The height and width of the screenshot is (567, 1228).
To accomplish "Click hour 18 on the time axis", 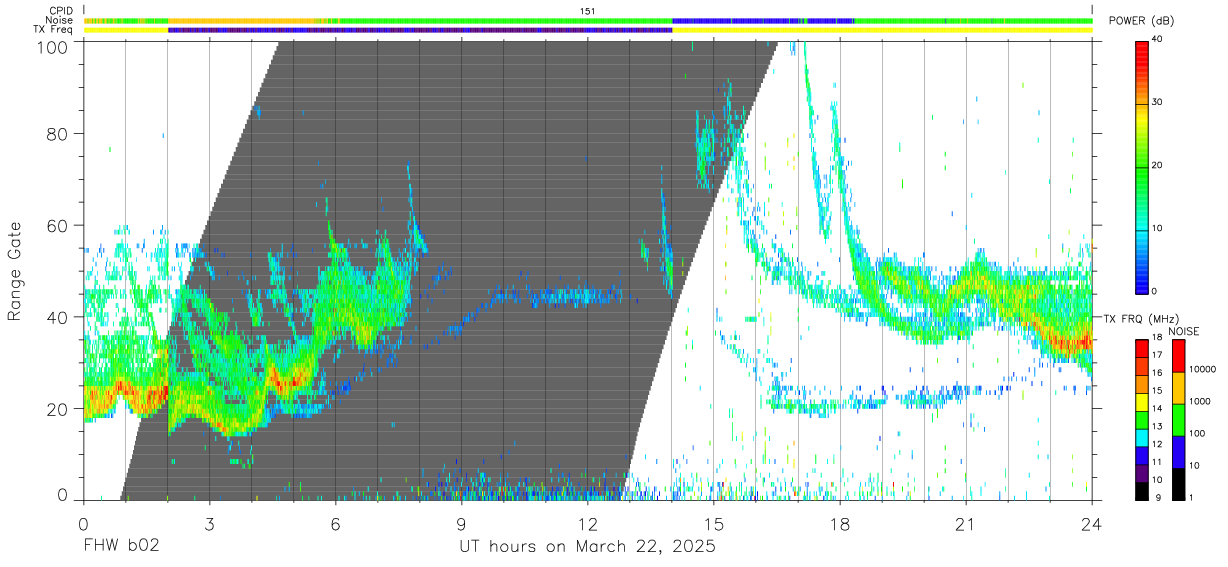I will click(x=839, y=523).
